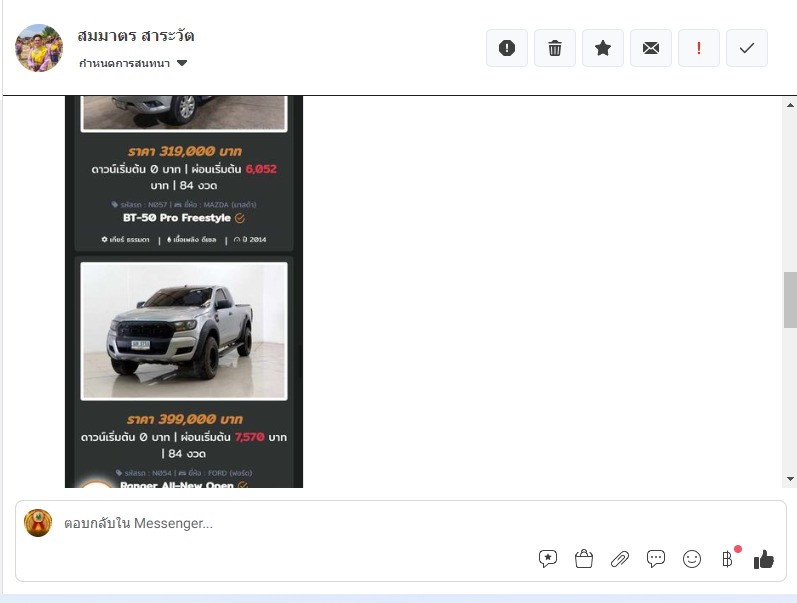This screenshot has width=797, height=603.
Task: Open the shopping bag order icon
Action: pyautogui.click(x=584, y=559)
